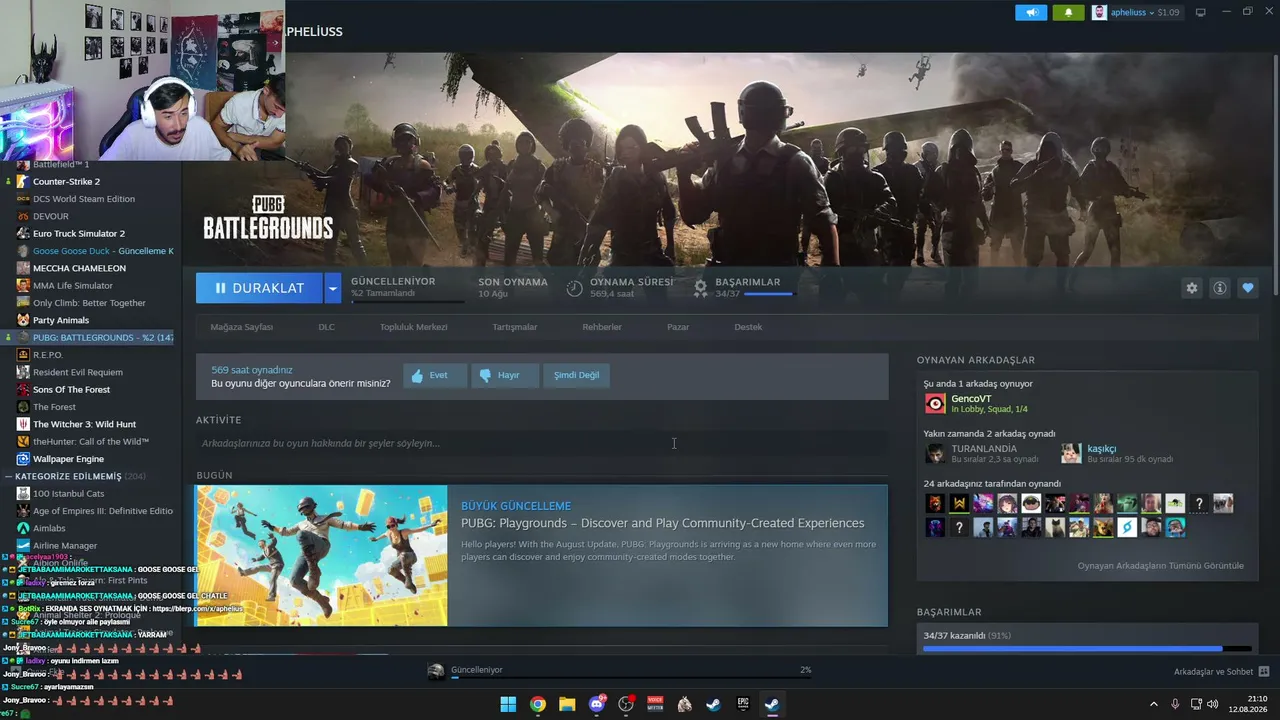View all playing friends link
The height and width of the screenshot is (720, 1280).
(1160, 566)
